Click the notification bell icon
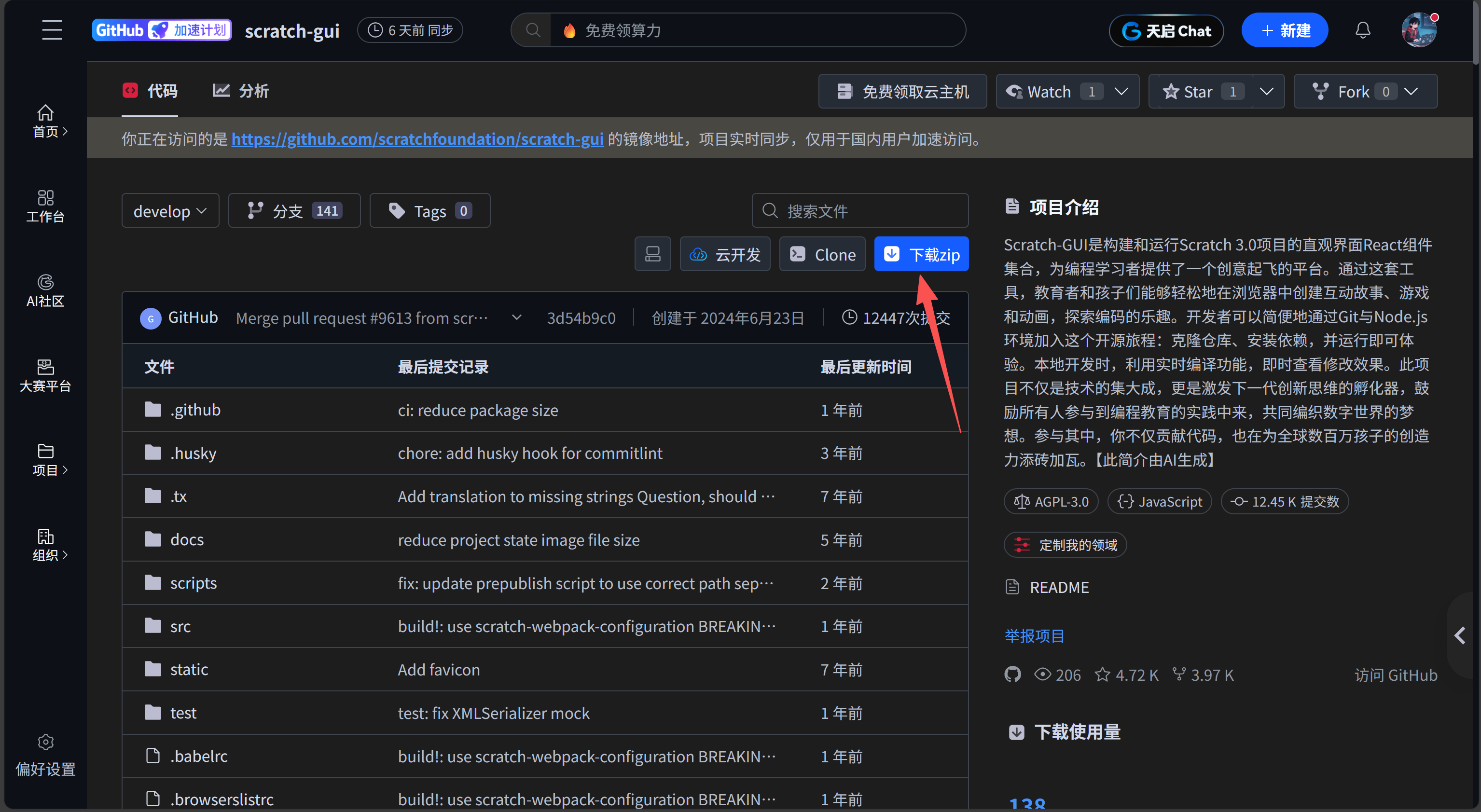Image resolution: width=1481 pixels, height=812 pixels. (1363, 30)
